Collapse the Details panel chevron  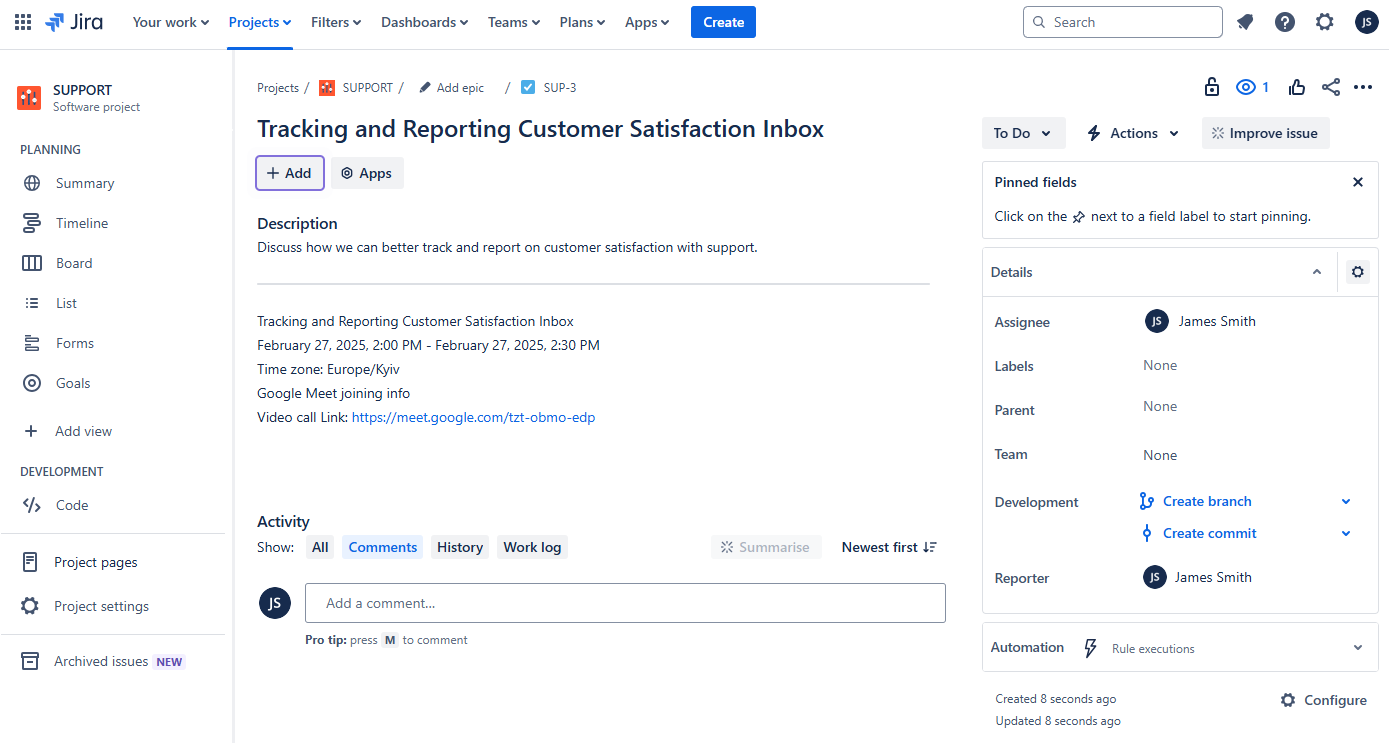1317,271
